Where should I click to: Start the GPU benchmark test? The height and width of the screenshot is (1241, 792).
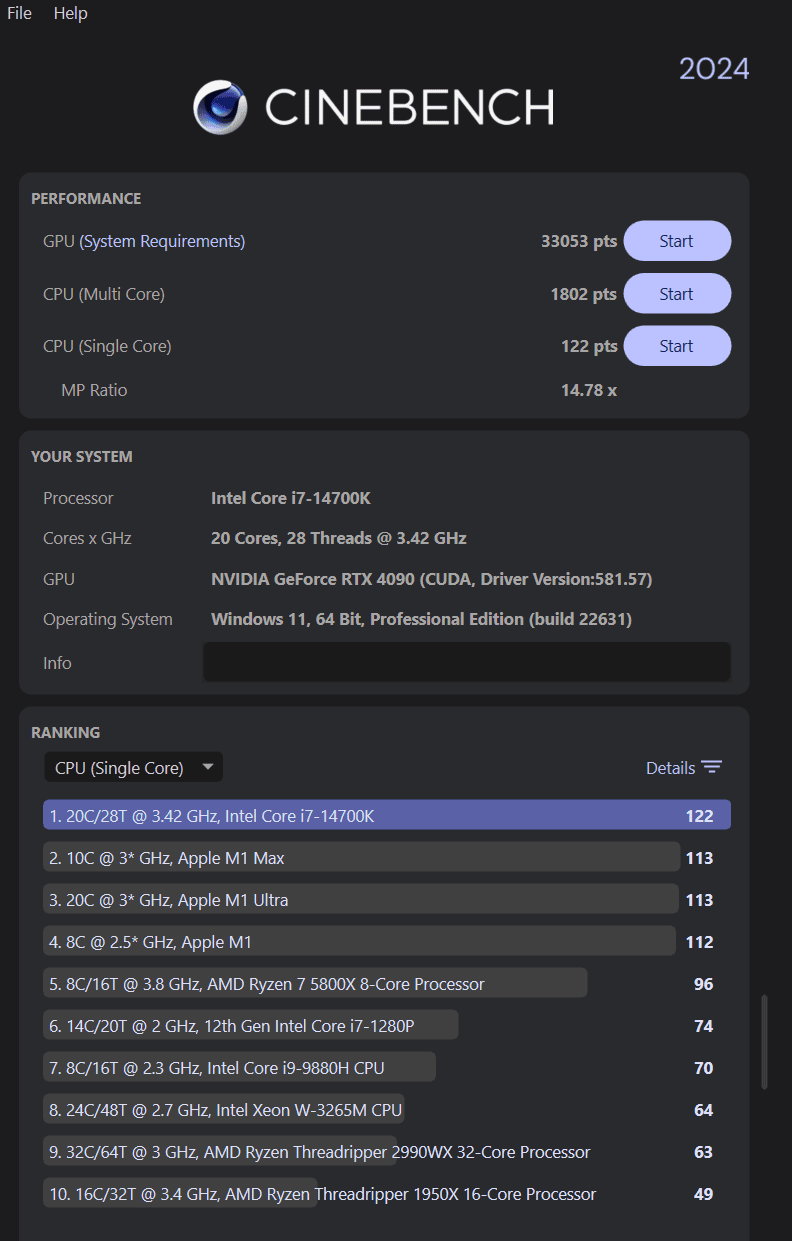click(x=677, y=241)
